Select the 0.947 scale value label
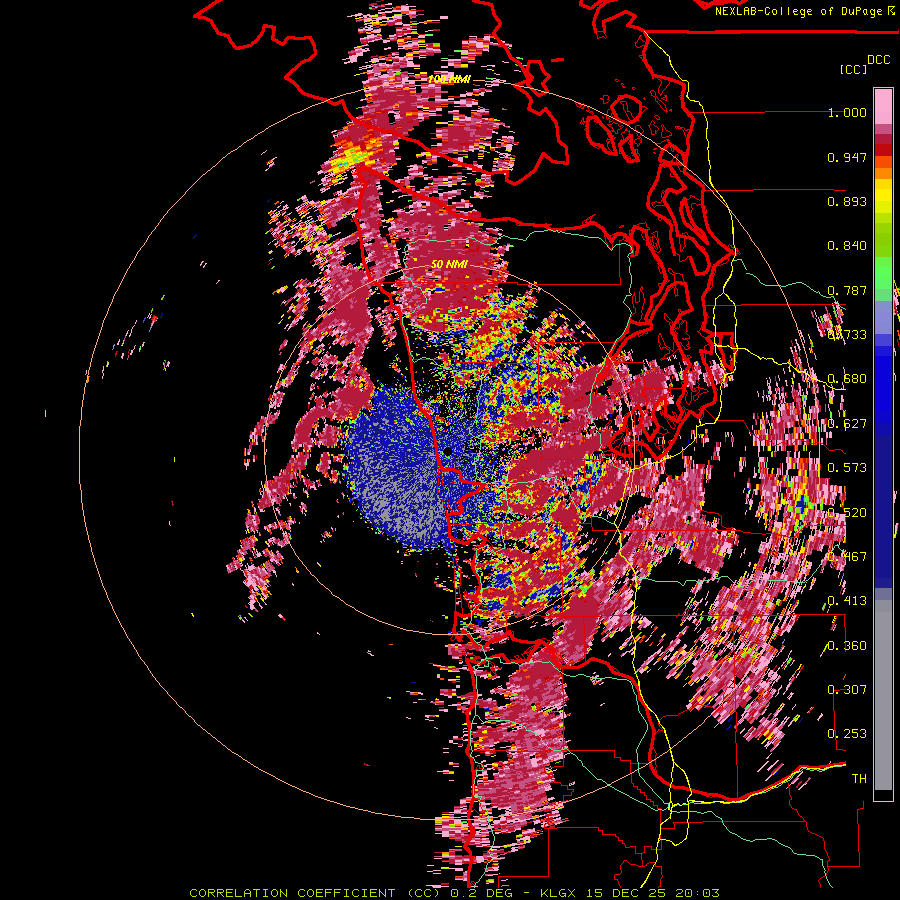Image resolution: width=900 pixels, height=900 pixels. (x=847, y=157)
